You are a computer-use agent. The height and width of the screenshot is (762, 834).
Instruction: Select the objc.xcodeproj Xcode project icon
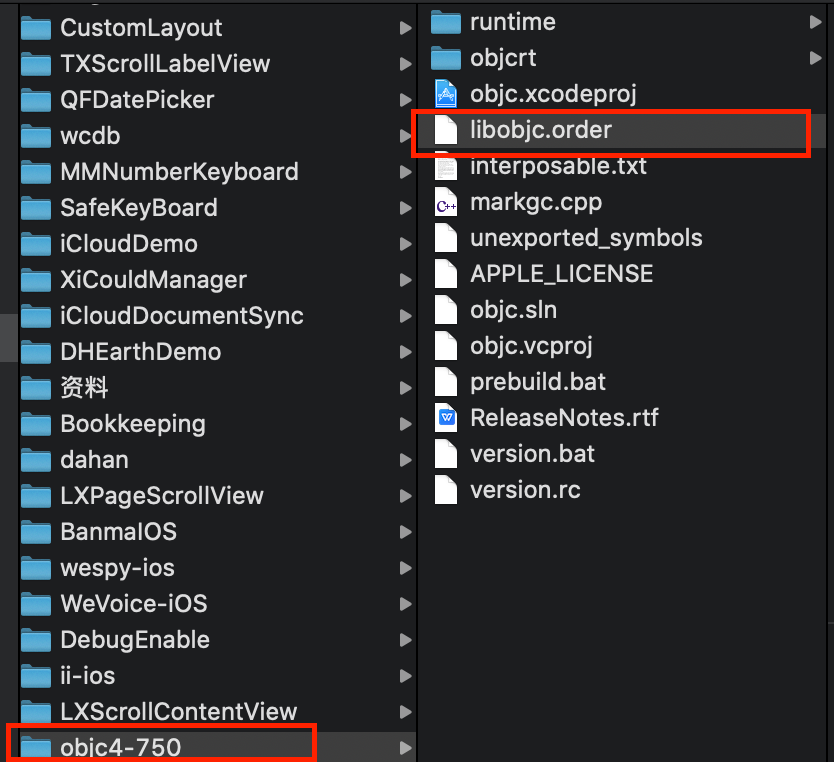point(446,94)
